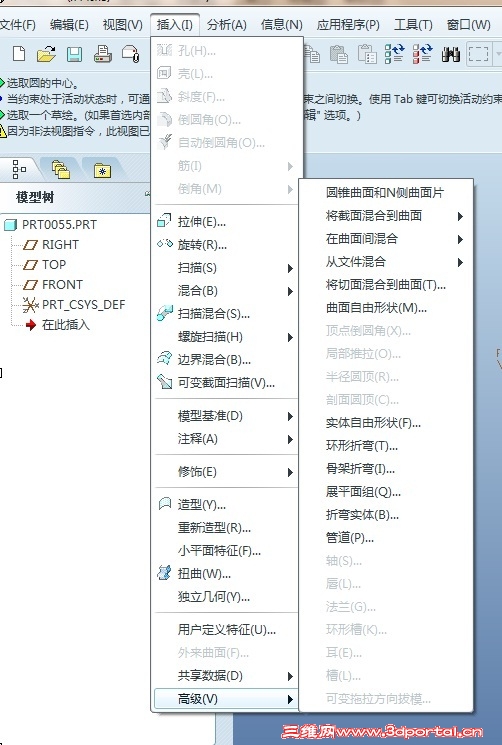Open the favorites tab icon
502x745 pixels.
coord(102,170)
